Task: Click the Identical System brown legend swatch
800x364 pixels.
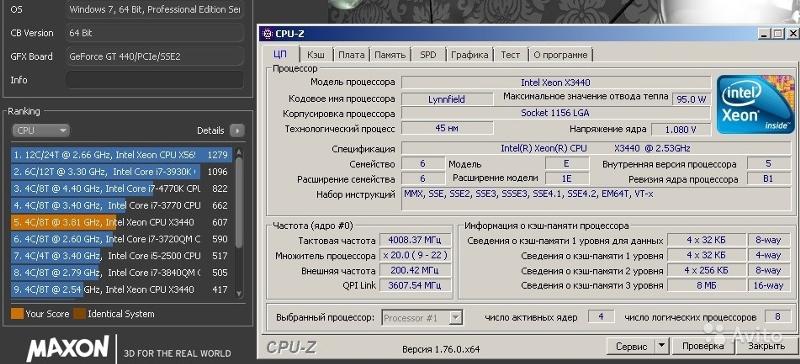Action: [80, 313]
